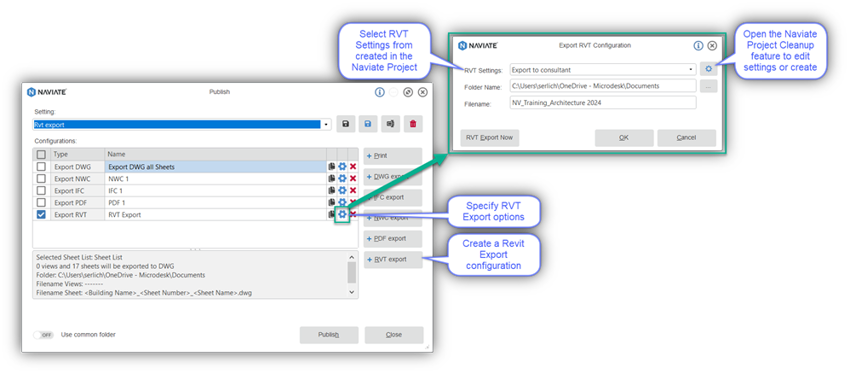Check the Export DWG checkbox
The height and width of the screenshot is (373, 850).
click(x=41, y=167)
